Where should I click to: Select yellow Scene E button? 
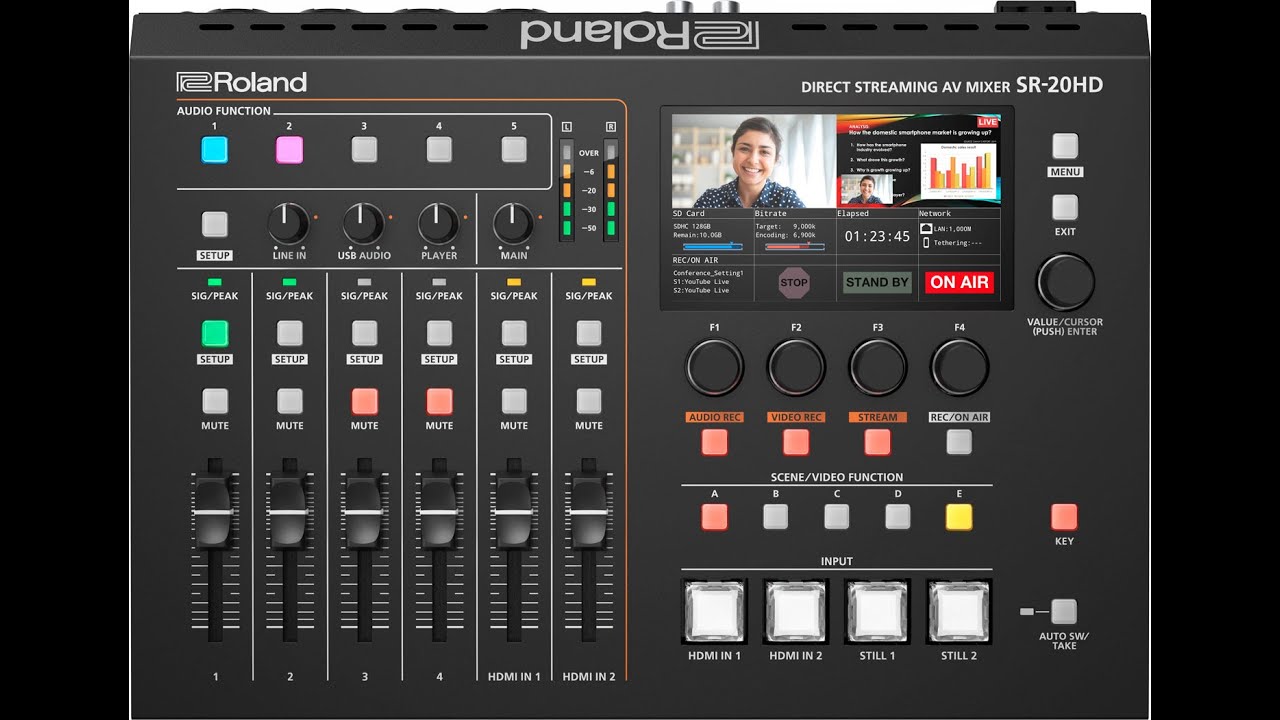[959, 517]
